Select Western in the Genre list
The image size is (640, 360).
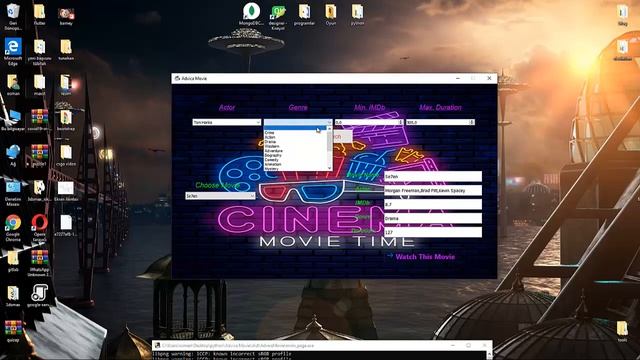pos(296,146)
